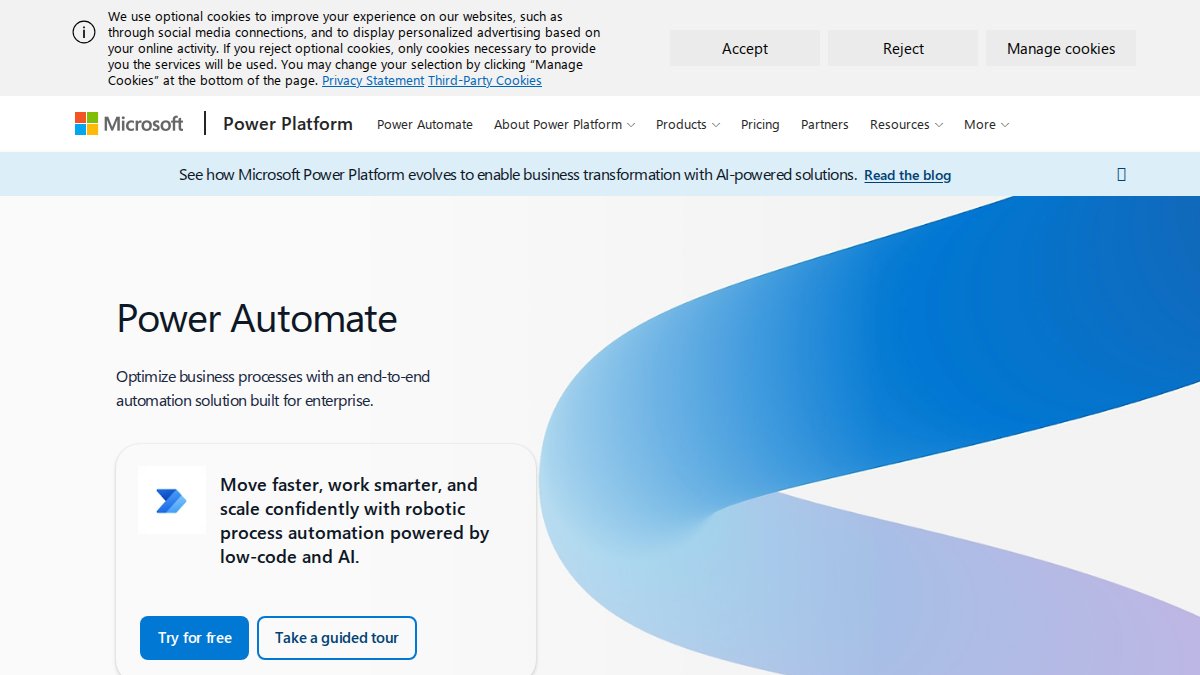1200x675 pixels.
Task: Click the Try for free button
Action: (195, 638)
